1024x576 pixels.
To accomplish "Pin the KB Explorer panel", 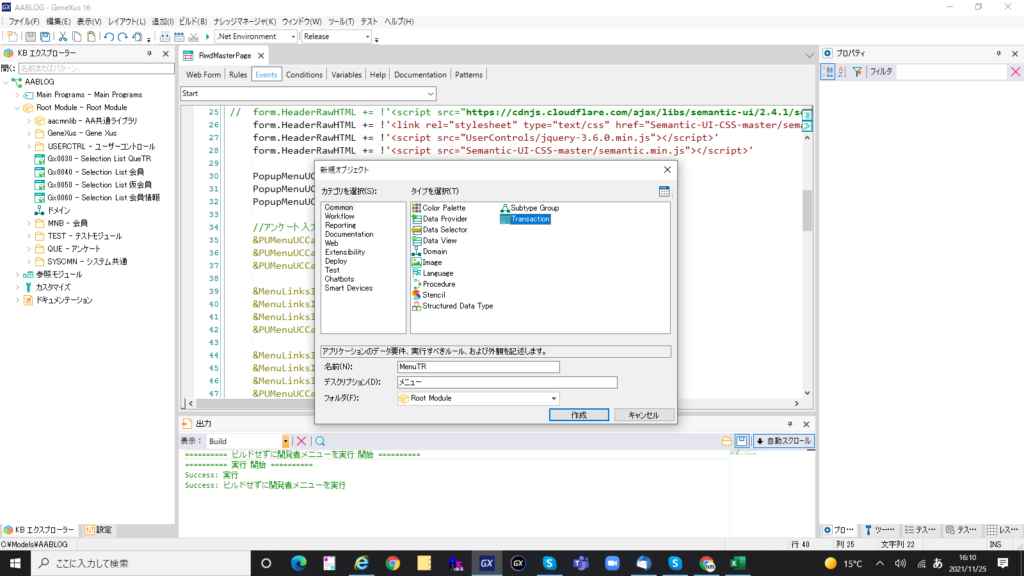I will pos(150,54).
